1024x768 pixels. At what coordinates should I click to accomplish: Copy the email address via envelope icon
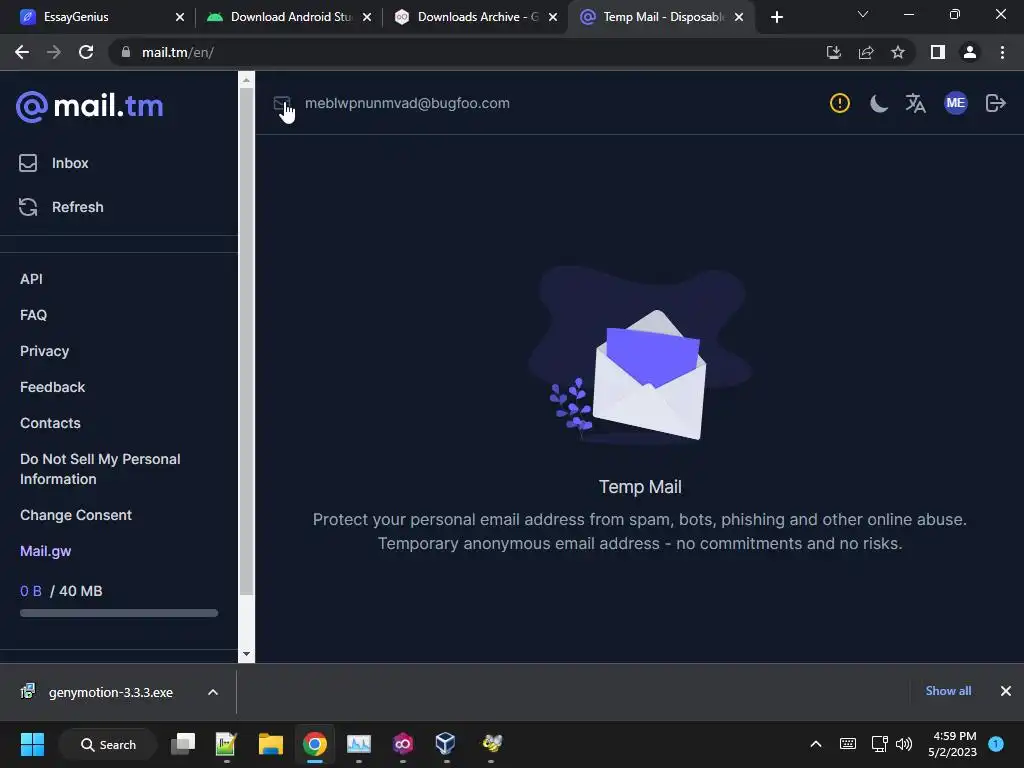(281, 103)
